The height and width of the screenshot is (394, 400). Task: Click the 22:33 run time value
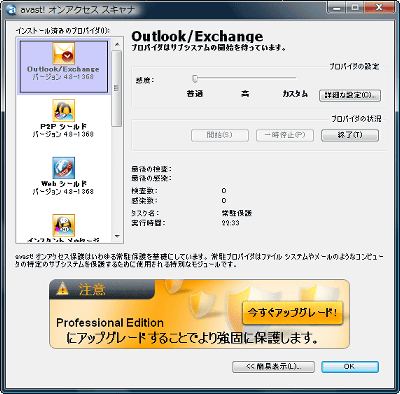pos(230,223)
